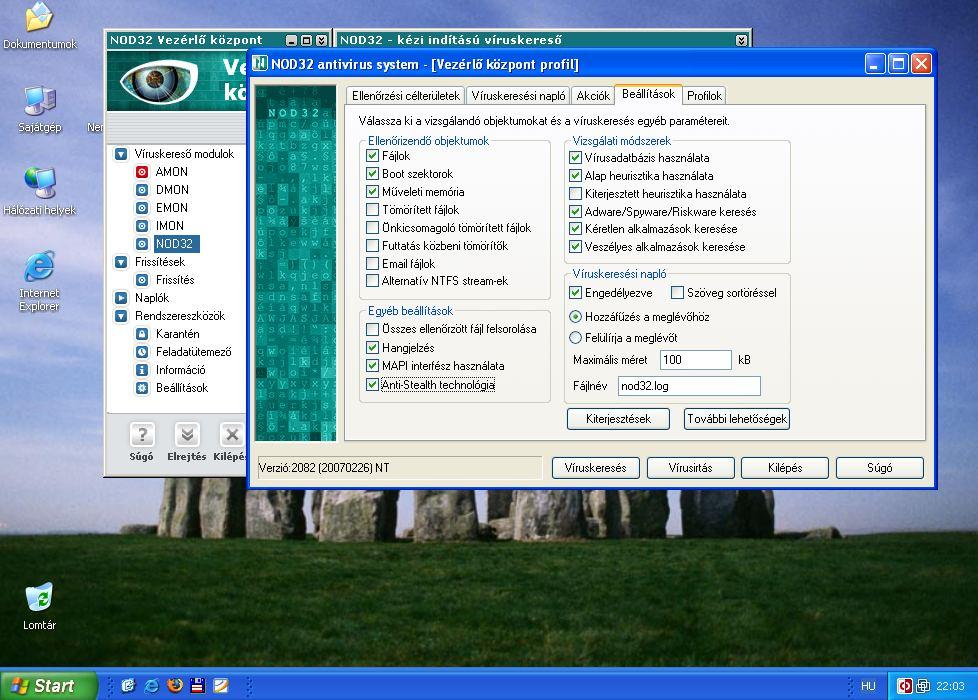Image resolution: width=978 pixels, height=700 pixels.
Task: Click the Kilépés button in the NOD32 dialog
Action: tap(785, 468)
